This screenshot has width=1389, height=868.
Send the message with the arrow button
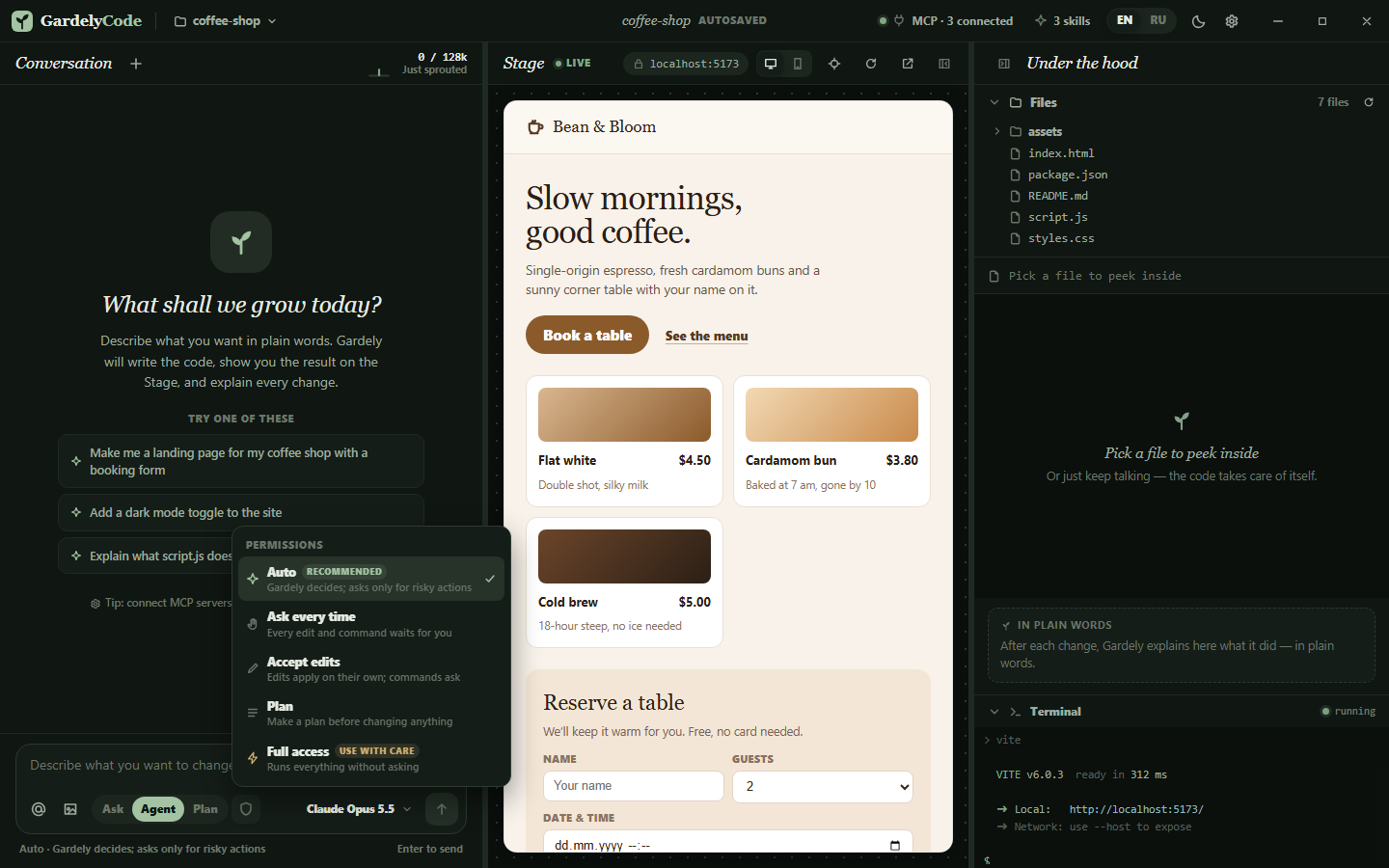pyautogui.click(x=442, y=809)
